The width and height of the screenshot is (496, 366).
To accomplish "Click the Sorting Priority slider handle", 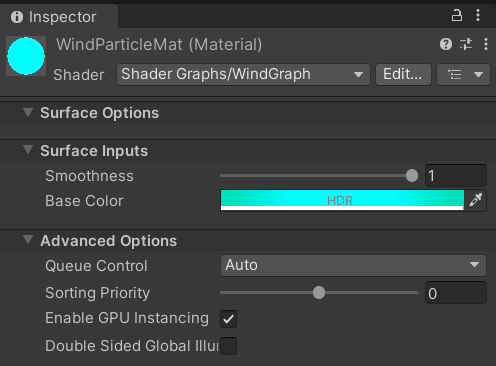I will (319, 293).
